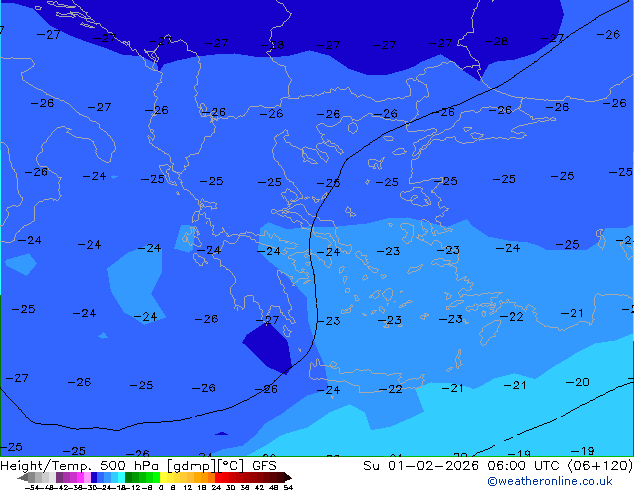Click the '-27' value beside the dark blue polygon near the Peloponnese

pyautogui.click(x=267, y=320)
